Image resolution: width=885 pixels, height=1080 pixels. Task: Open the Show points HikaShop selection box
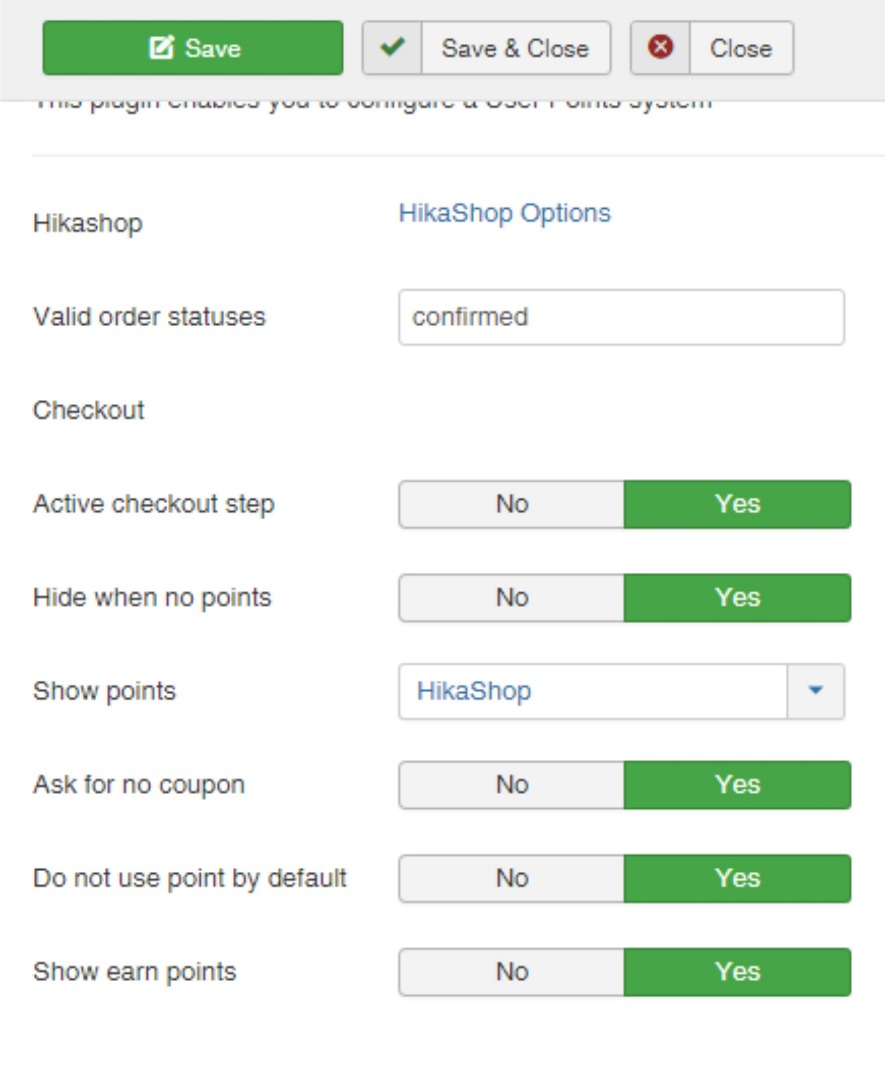point(593,691)
